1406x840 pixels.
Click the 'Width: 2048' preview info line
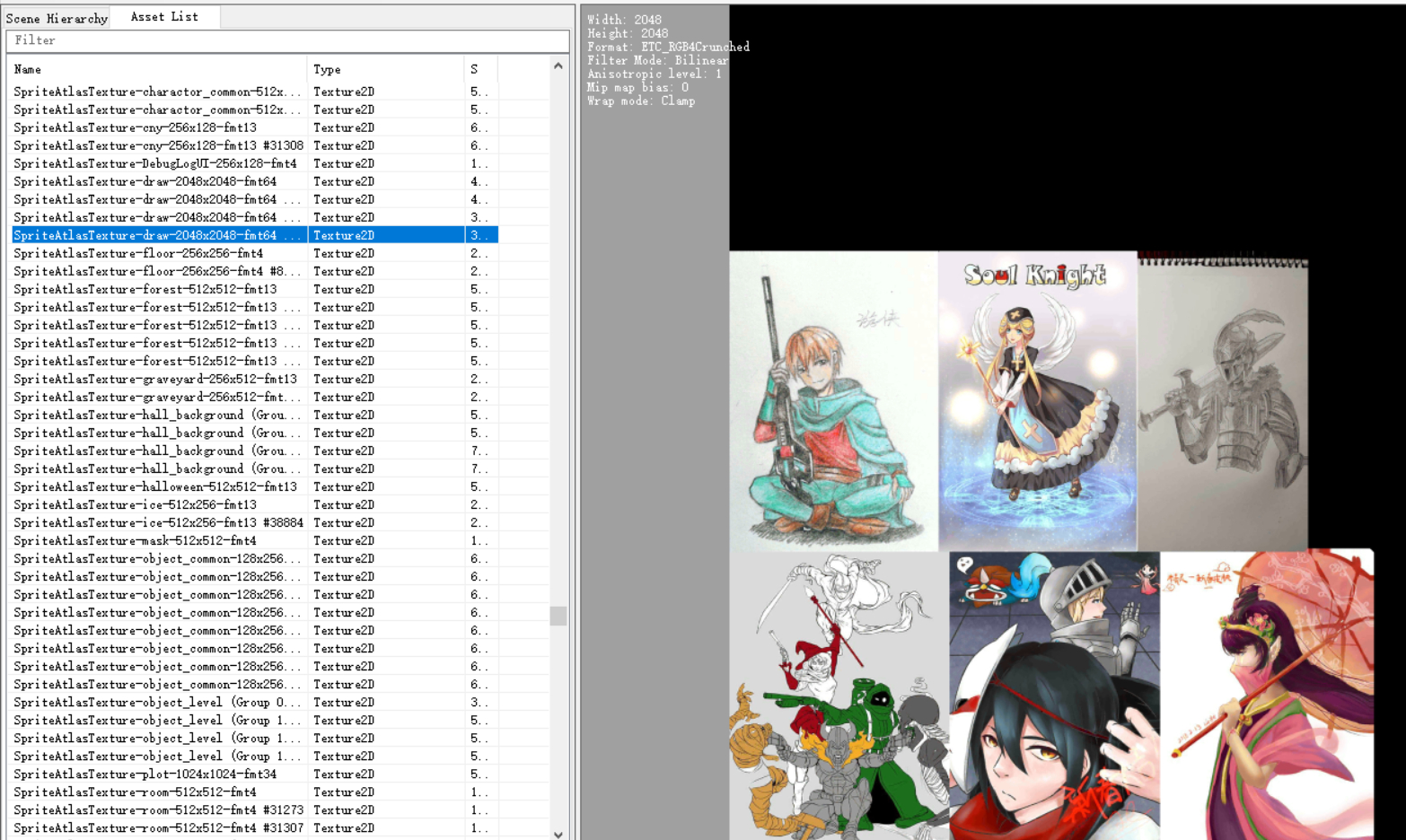tap(624, 19)
